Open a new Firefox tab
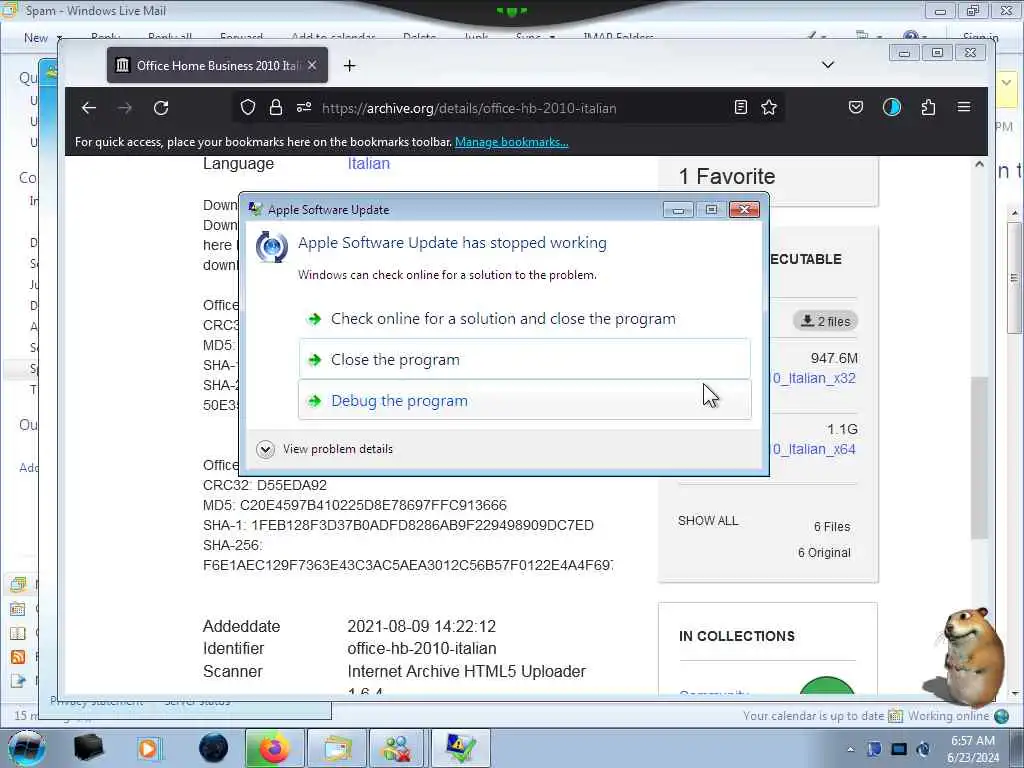This screenshot has height=768, width=1024. click(349, 65)
